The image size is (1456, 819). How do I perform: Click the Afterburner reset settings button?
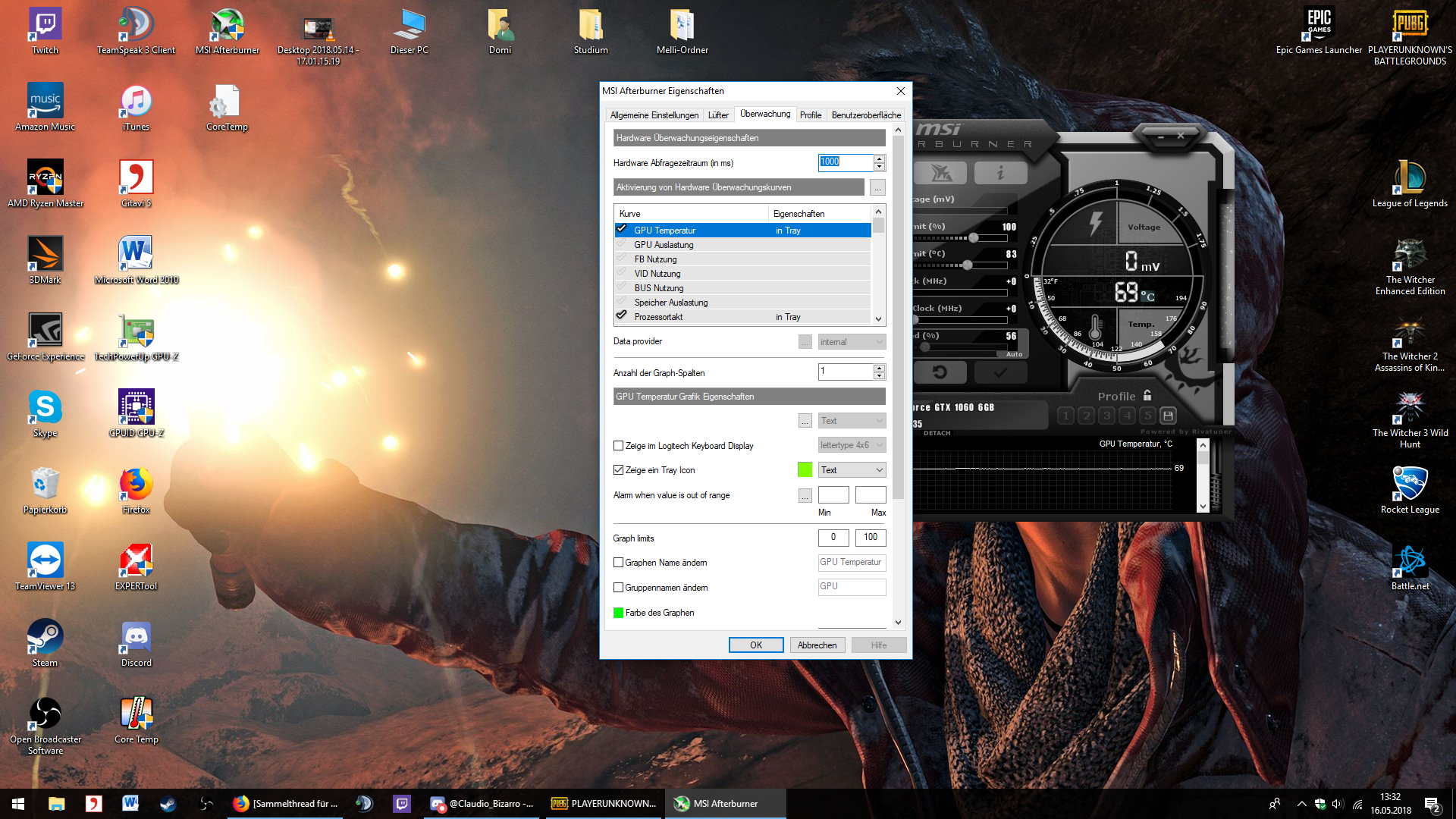point(940,372)
